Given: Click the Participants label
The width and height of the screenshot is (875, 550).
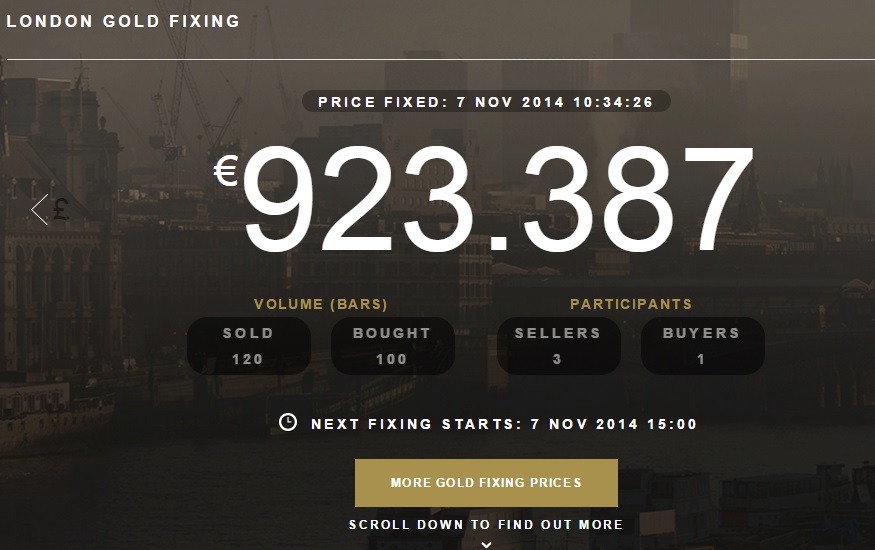Looking at the screenshot, I should (631, 304).
